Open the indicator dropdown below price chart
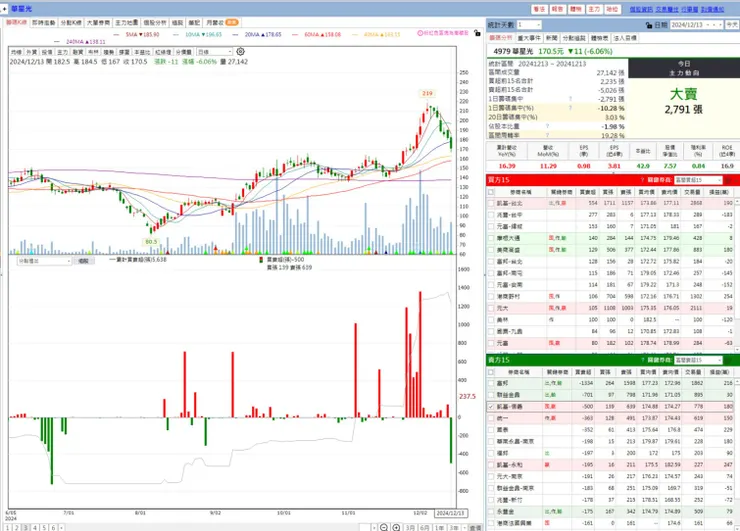This screenshot has height=531, width=740. coord(44,261)
